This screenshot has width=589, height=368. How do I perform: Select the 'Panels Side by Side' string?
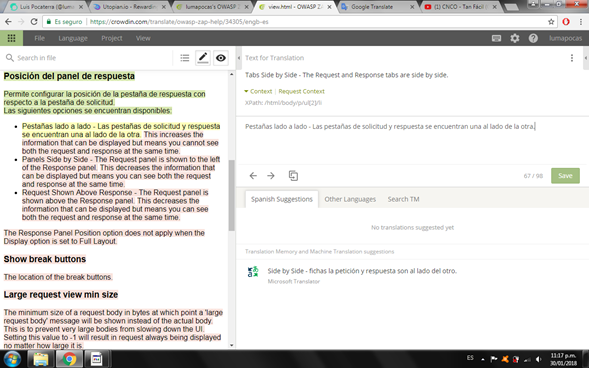click(x=121, y=163)
